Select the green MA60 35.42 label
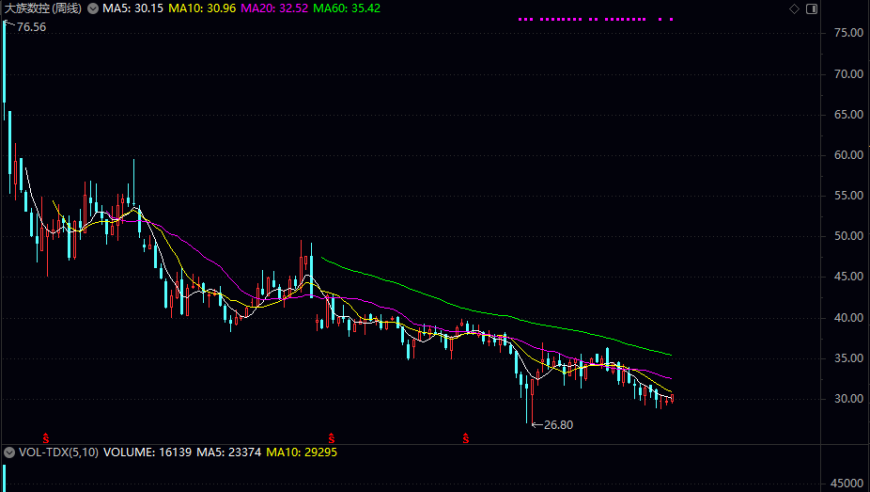Screen dimensions: 870x492 click(x=346, y=9)
